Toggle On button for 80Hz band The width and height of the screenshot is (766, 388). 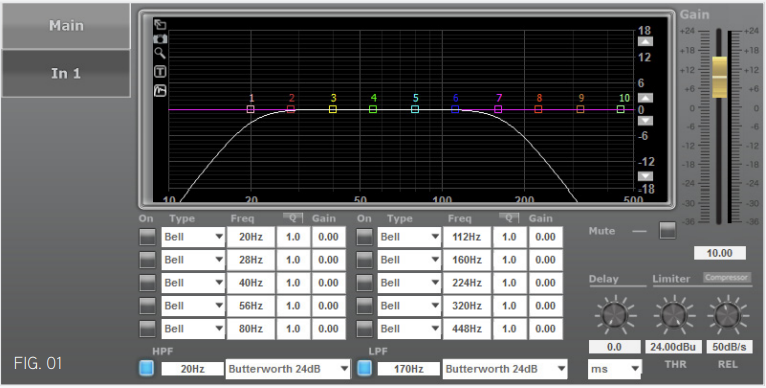[x=147, y=329]
